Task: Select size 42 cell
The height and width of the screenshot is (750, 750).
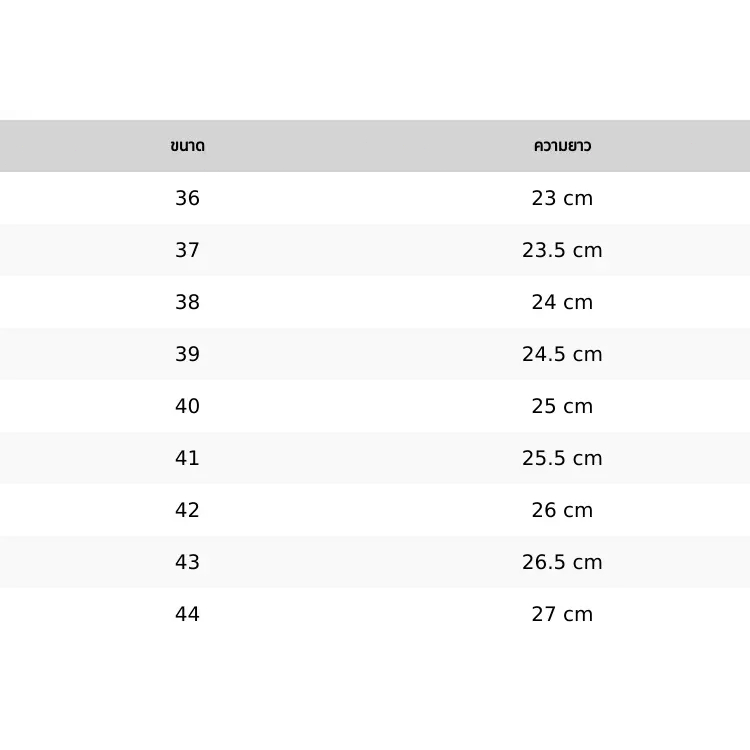Action: point(188,510)
